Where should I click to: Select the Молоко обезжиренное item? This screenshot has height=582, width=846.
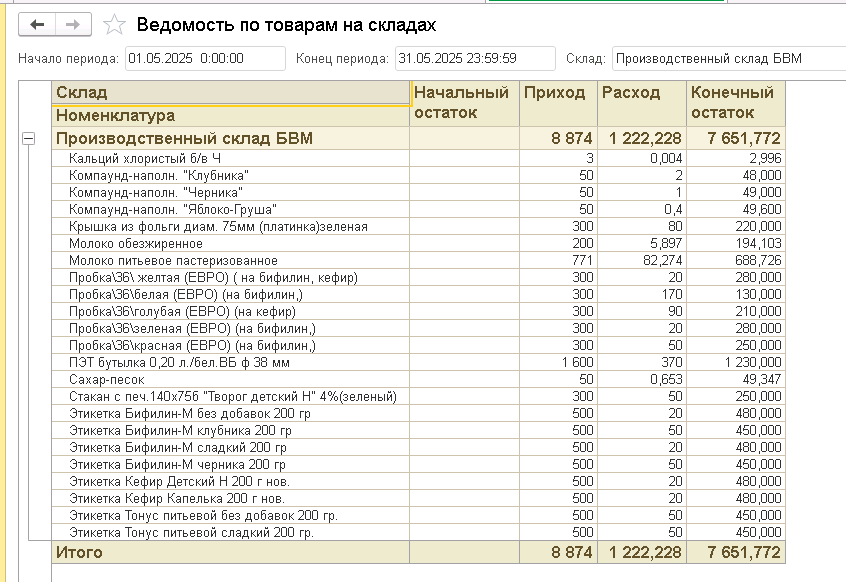(x=136, y=243)
